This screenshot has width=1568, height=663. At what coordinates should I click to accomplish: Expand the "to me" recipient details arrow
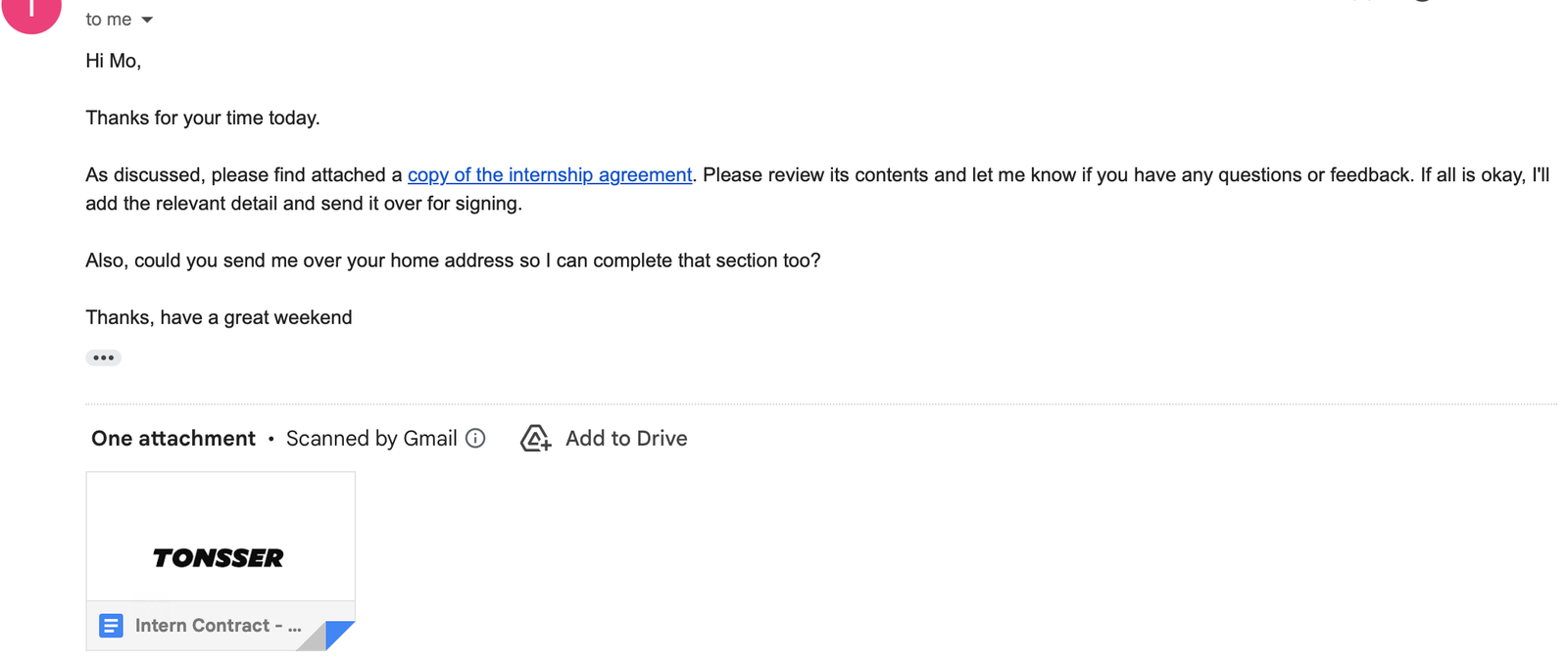[x=147, y=20]
